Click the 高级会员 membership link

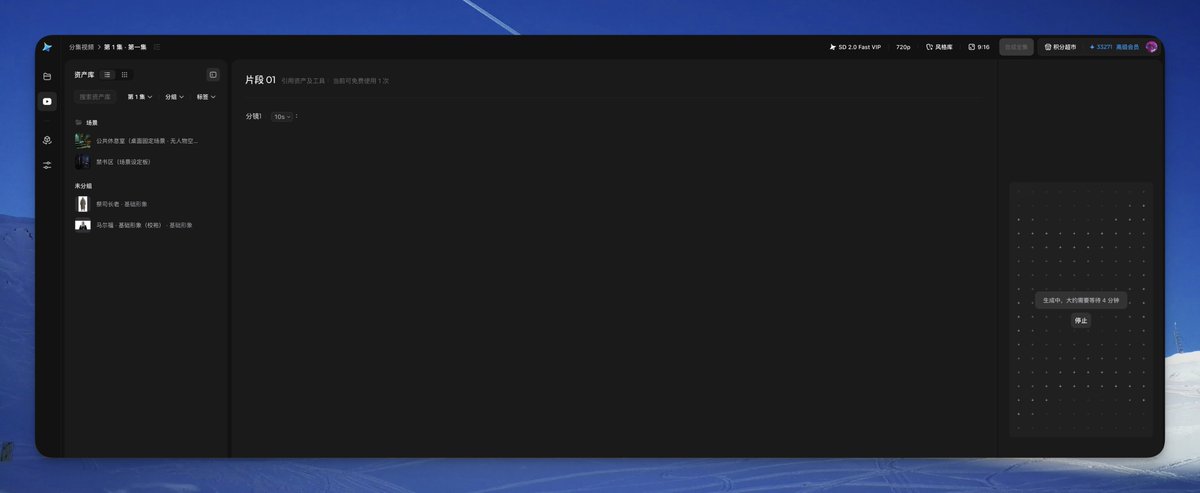coord(1128,47)
